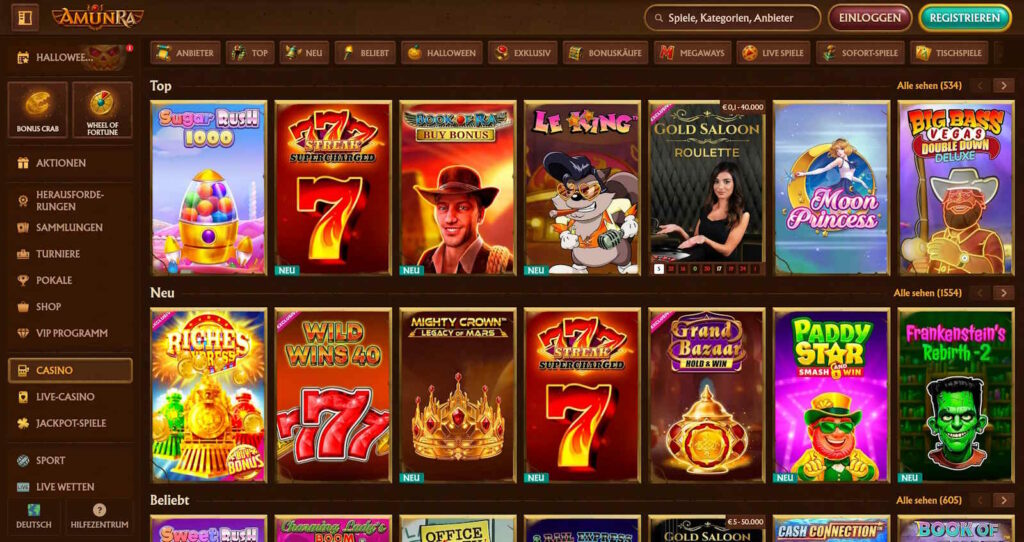This screenshot has height=542, width=1024.
Task: Show the previous games in the Top row
Action: (980, 86)
